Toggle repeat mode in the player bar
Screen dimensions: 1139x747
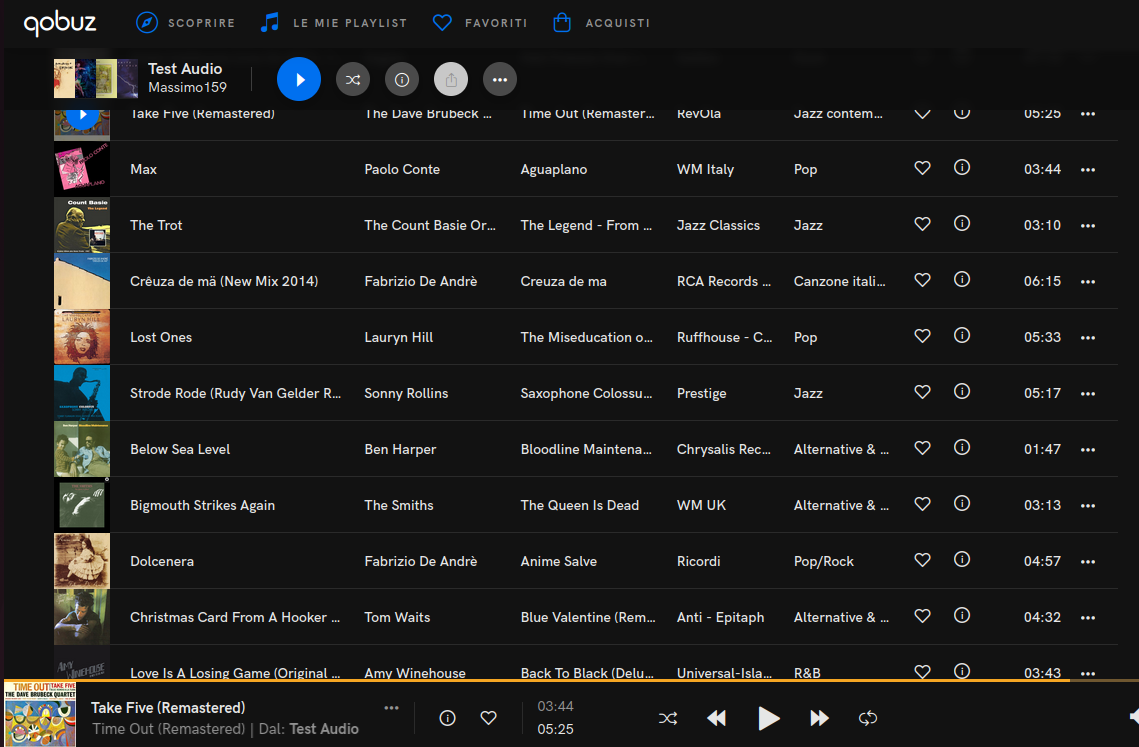point(868,718)
